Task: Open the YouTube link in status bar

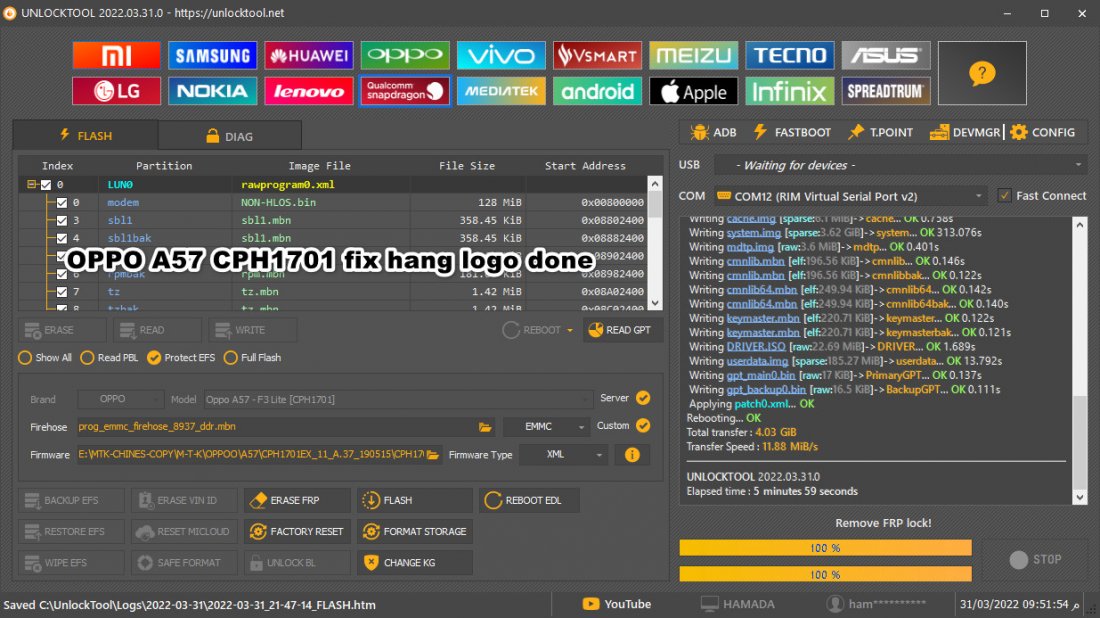Action: 617,604
